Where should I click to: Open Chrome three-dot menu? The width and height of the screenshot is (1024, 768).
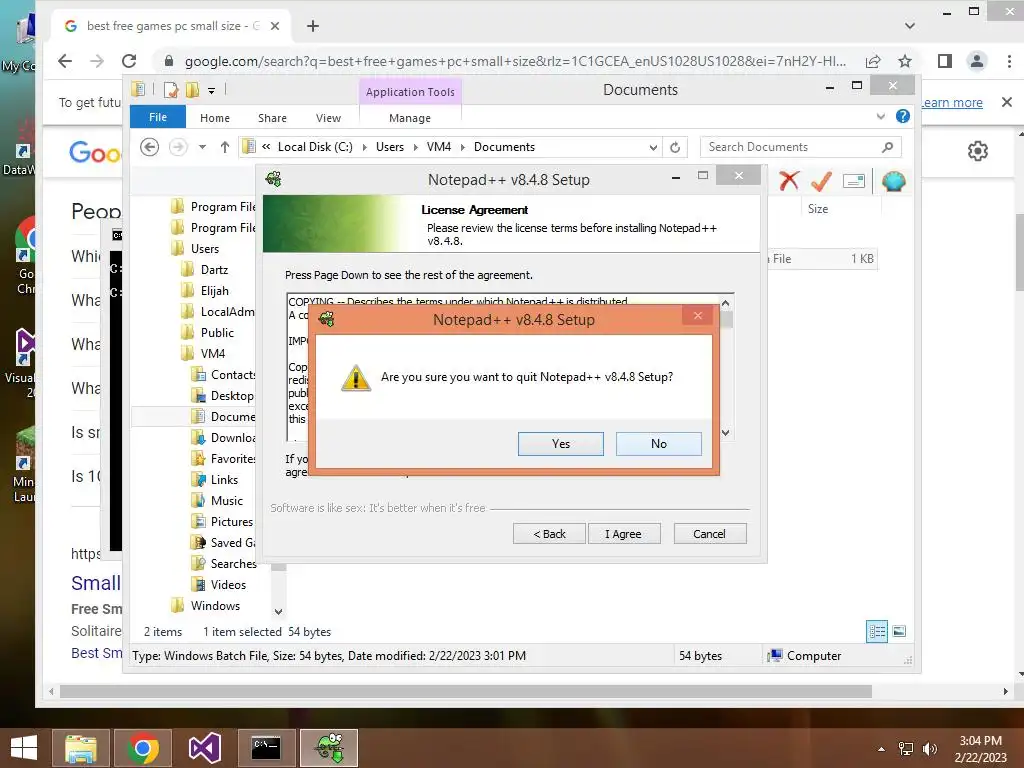click(1009, 61)
